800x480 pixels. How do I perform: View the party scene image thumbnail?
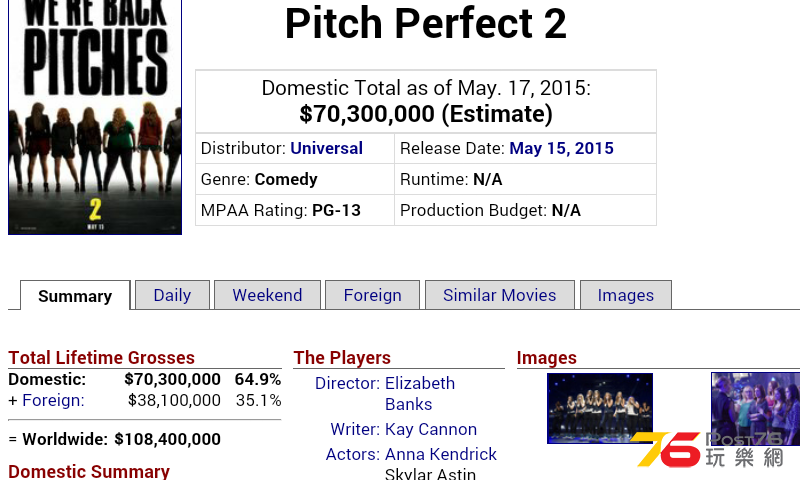click(x=755, y=408)
